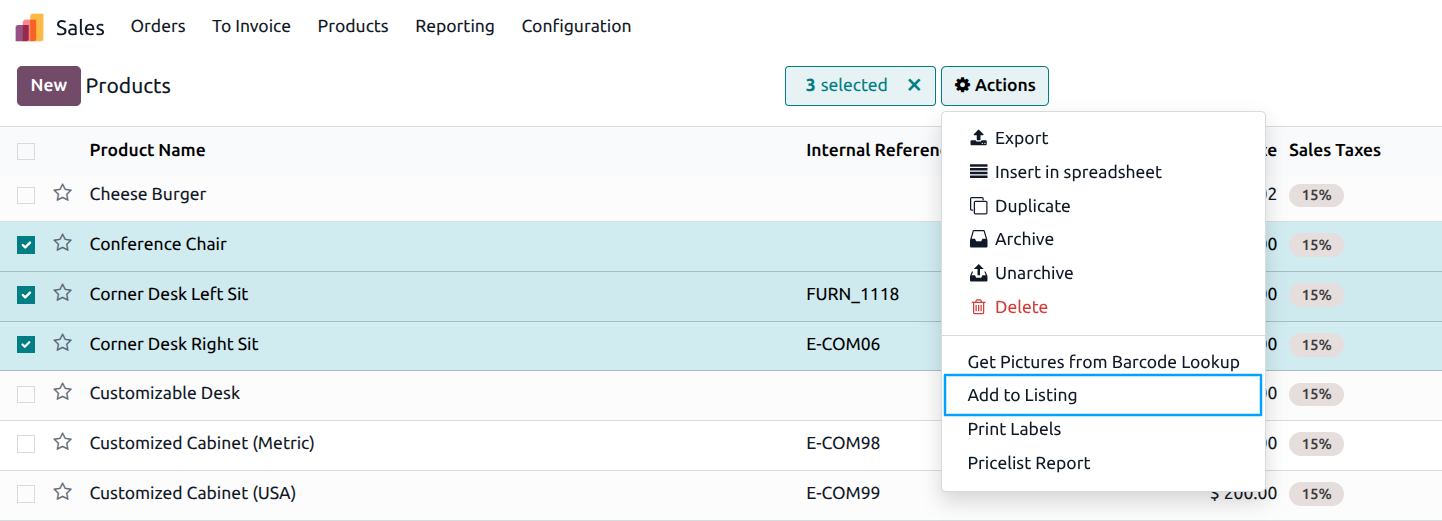This screenshot has width=1442, height=521.
Task: Open the Reporting menu
Action: [455, 26]
